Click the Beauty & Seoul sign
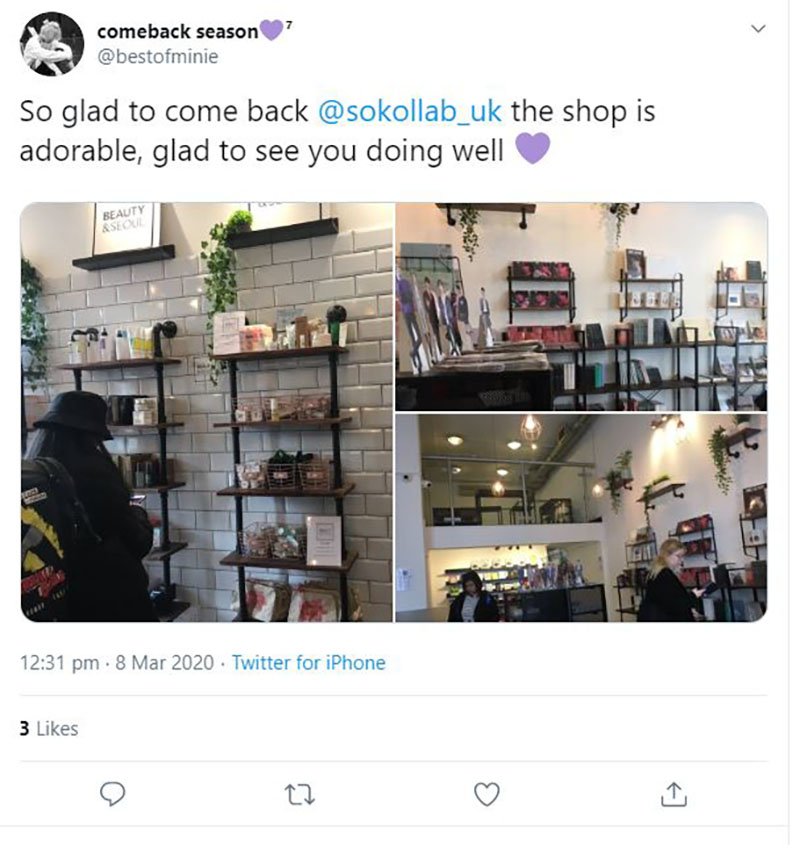Screen dimensions: 800x845 [x=123, y=228]
